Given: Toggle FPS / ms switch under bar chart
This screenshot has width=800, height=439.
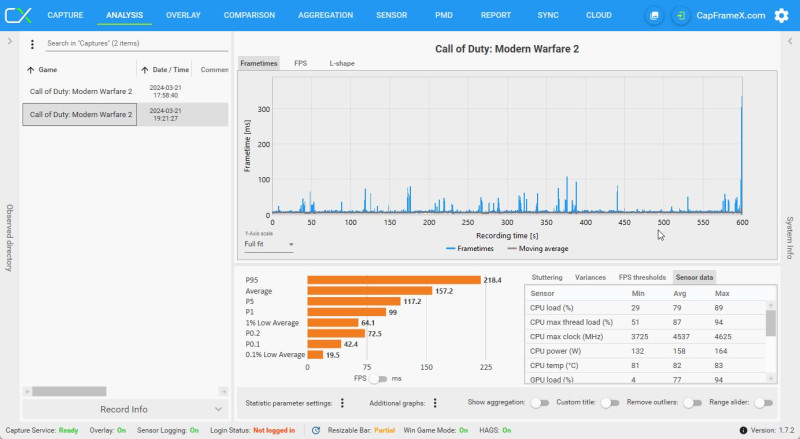Looking at the screenshot, I should click(x=379, y=379).
